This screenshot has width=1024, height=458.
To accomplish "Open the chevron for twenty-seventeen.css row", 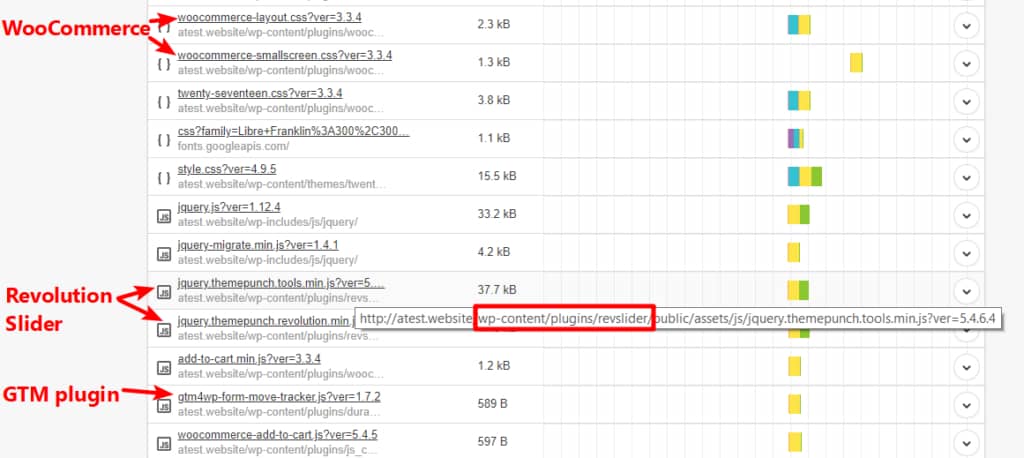I will 967,101.
